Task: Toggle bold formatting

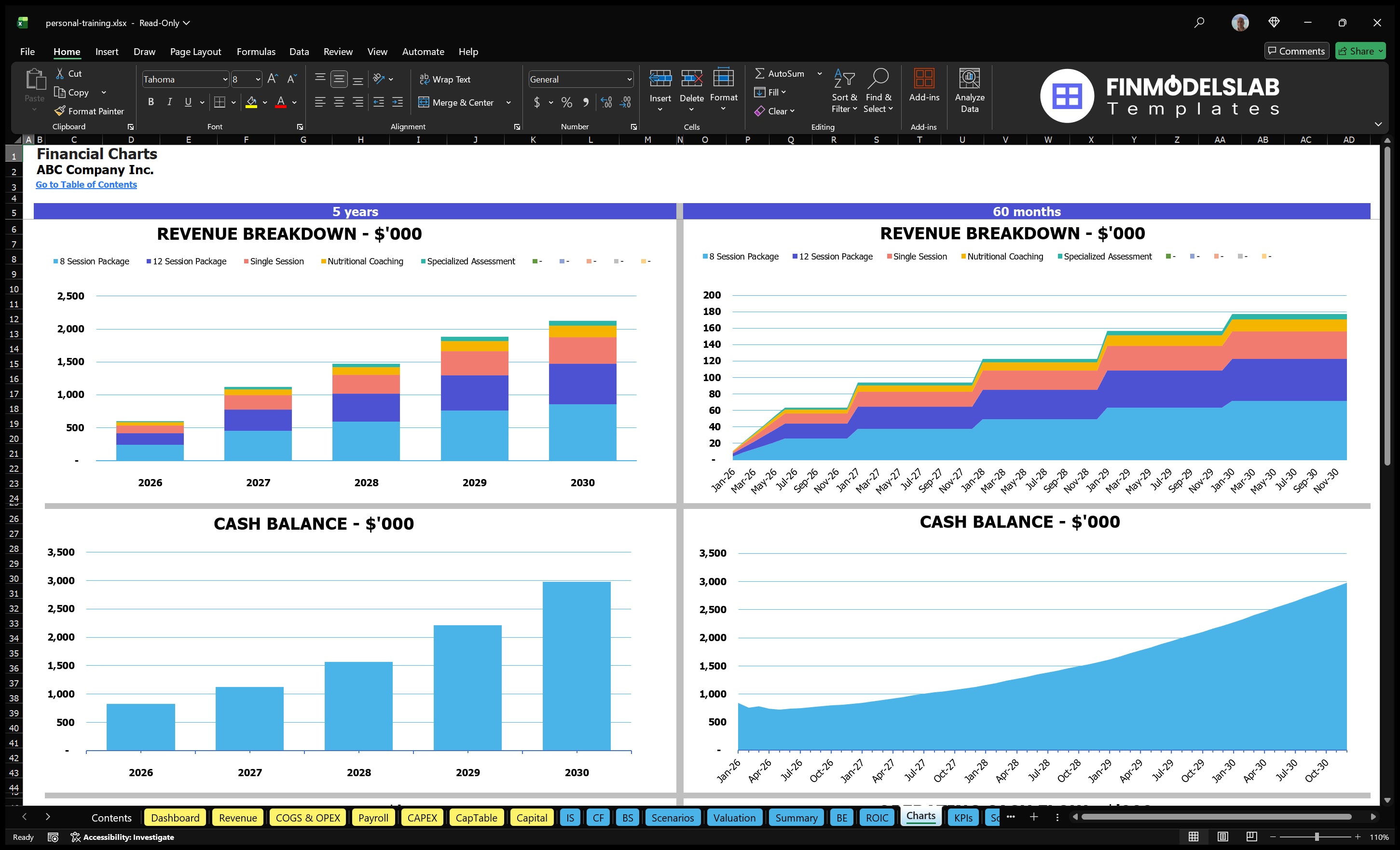Action: [x=151, y=102]
